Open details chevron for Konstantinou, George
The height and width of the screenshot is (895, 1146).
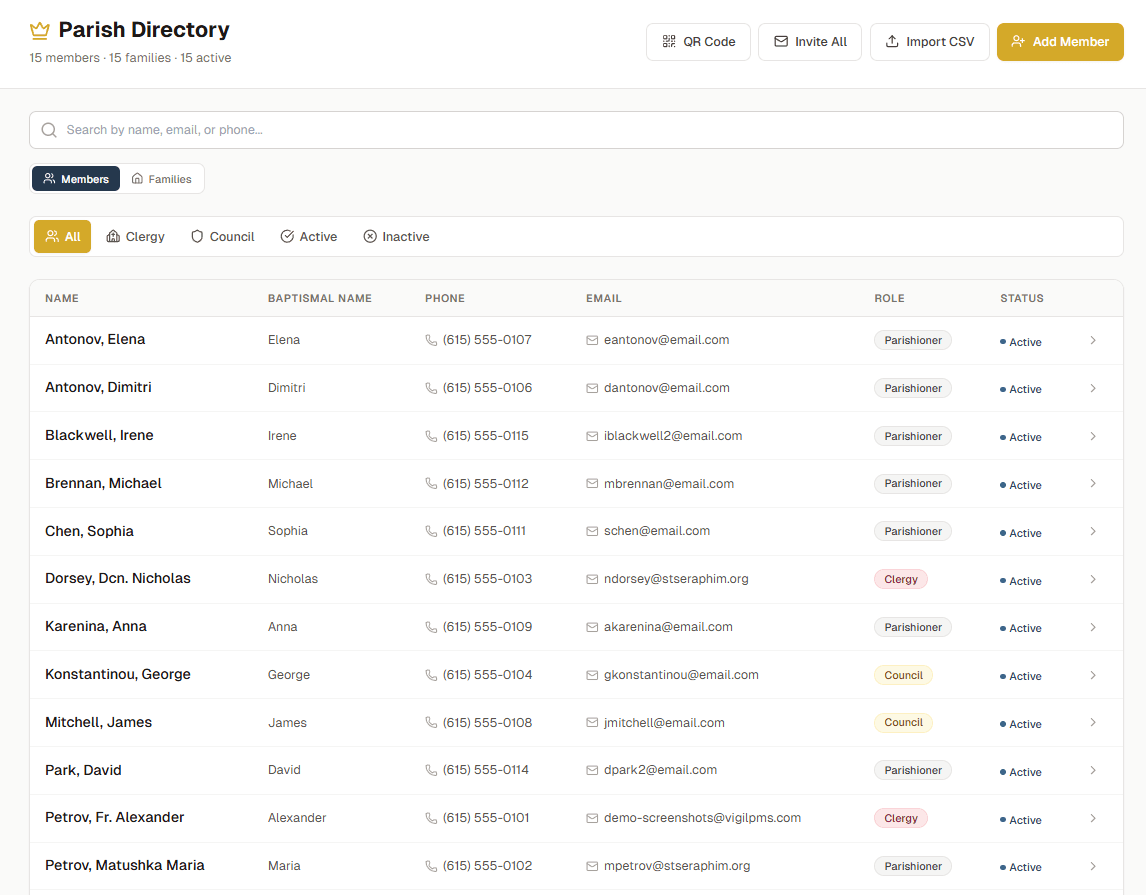coord(1093,675)
